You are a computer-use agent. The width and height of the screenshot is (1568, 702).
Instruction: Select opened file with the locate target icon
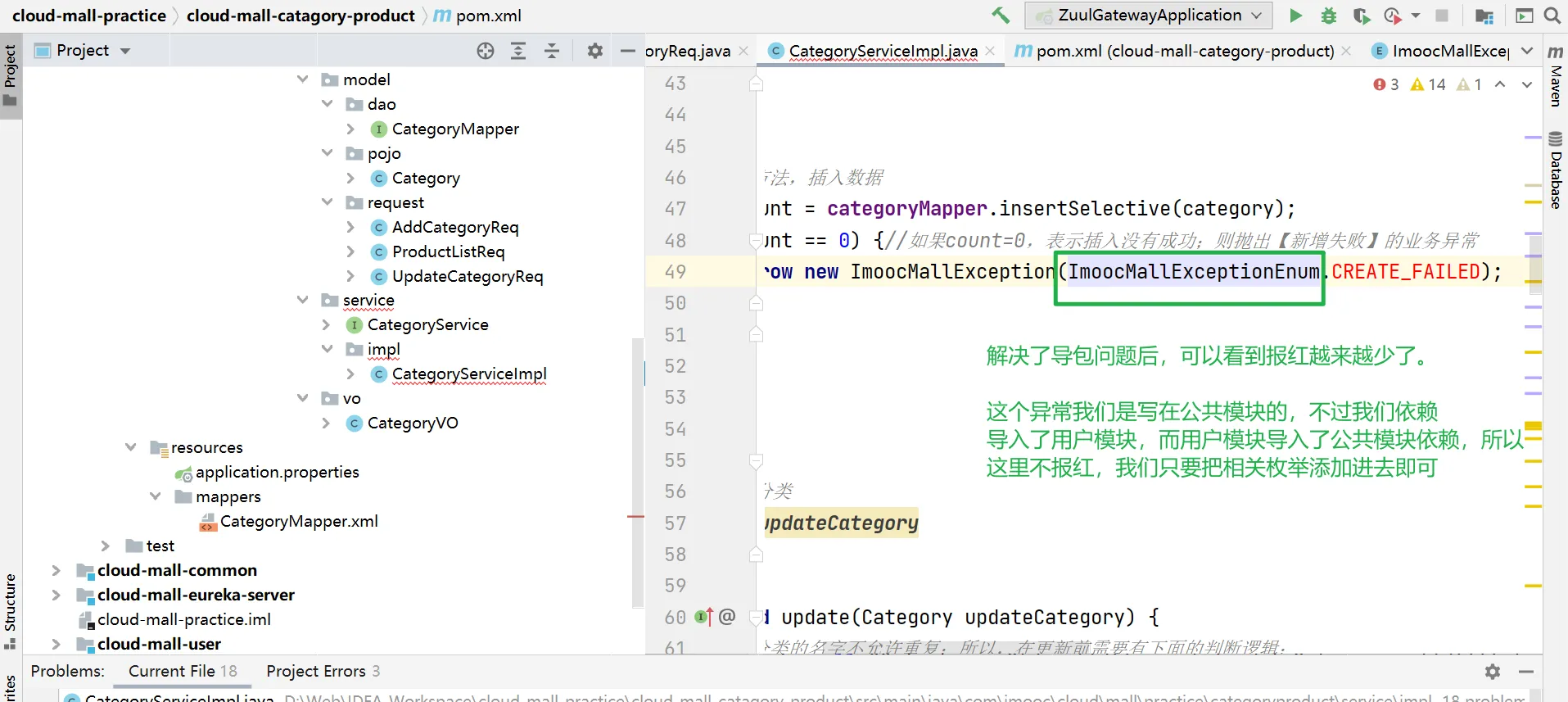[x=486, y=51]
